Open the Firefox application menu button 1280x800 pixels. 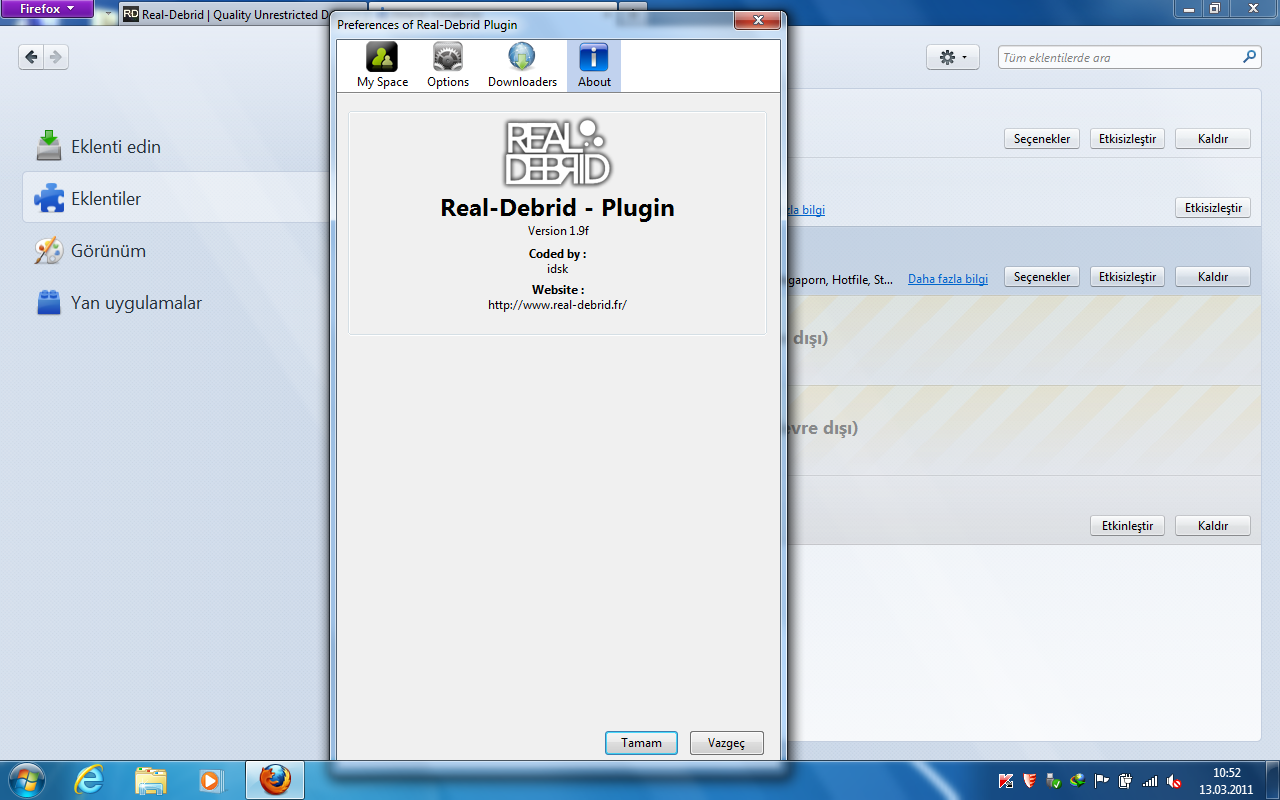click(47, 9)
